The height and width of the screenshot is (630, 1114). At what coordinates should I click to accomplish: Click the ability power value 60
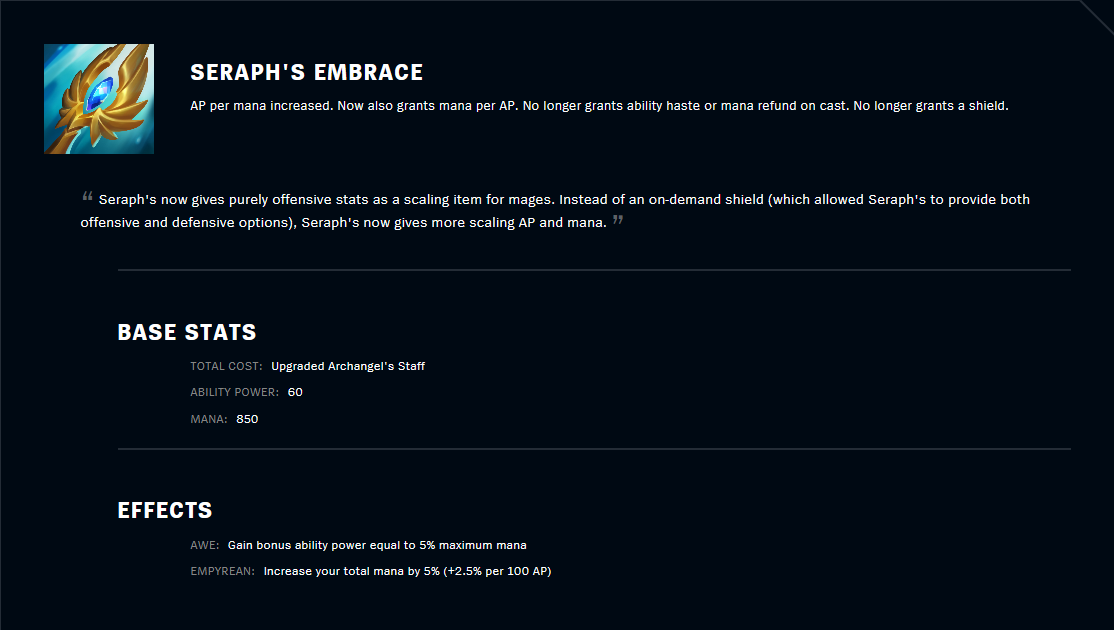pos(295,392)
